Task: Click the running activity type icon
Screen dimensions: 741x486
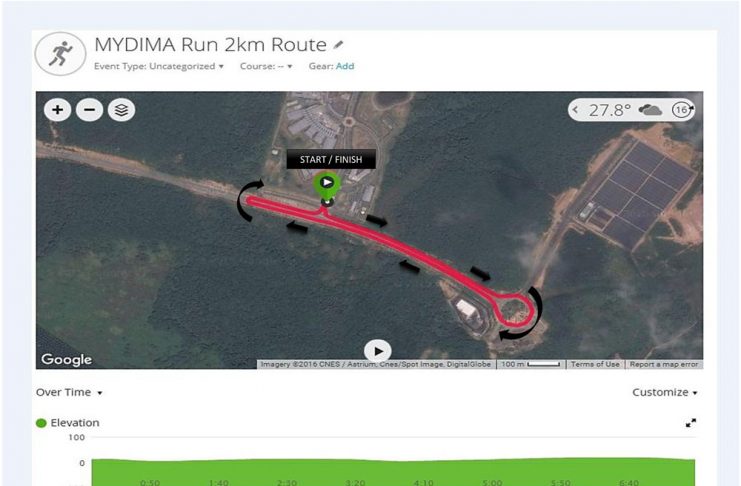Action: click(x=60, y=53)
